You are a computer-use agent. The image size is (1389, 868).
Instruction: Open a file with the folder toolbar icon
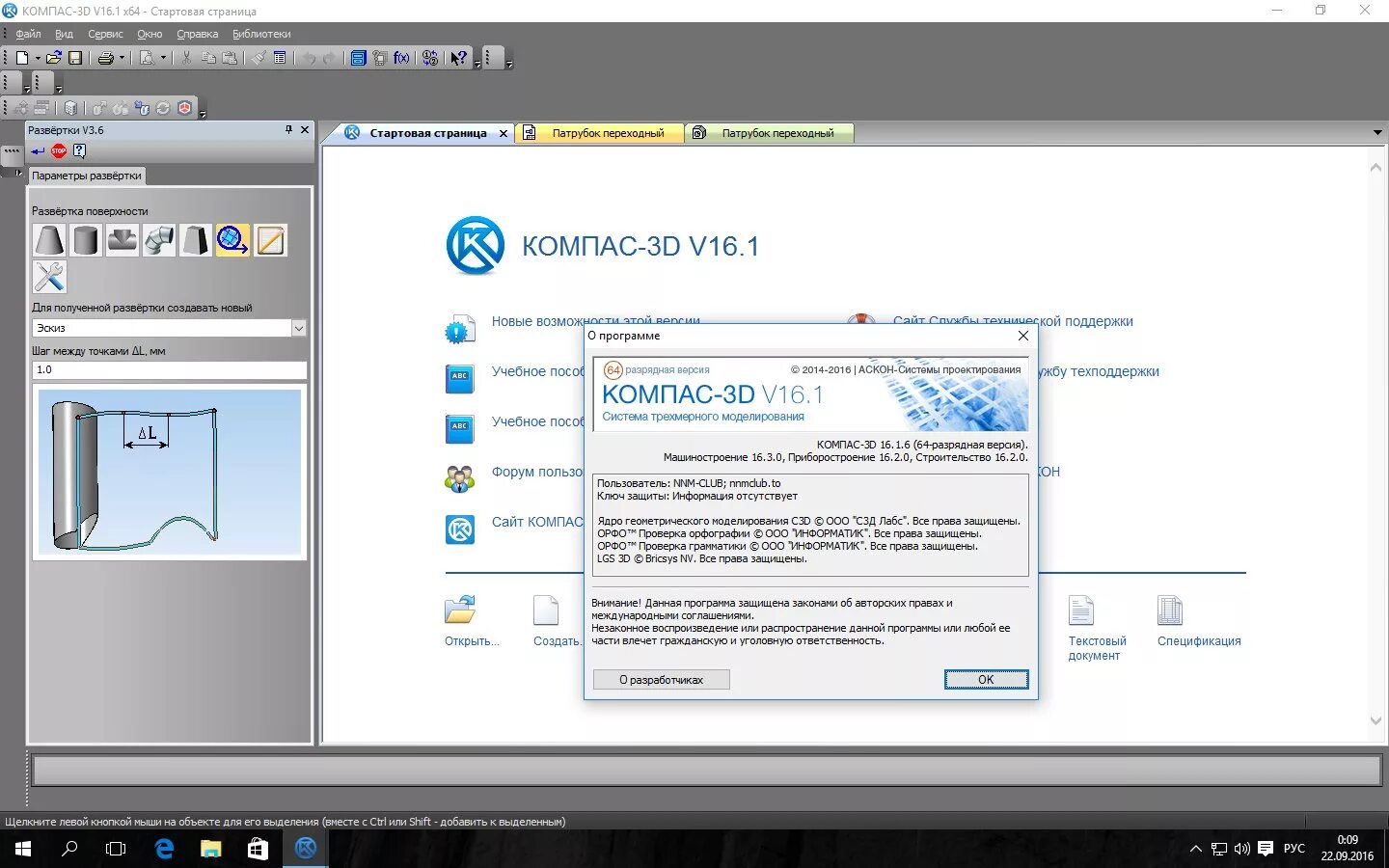[54, 58]
